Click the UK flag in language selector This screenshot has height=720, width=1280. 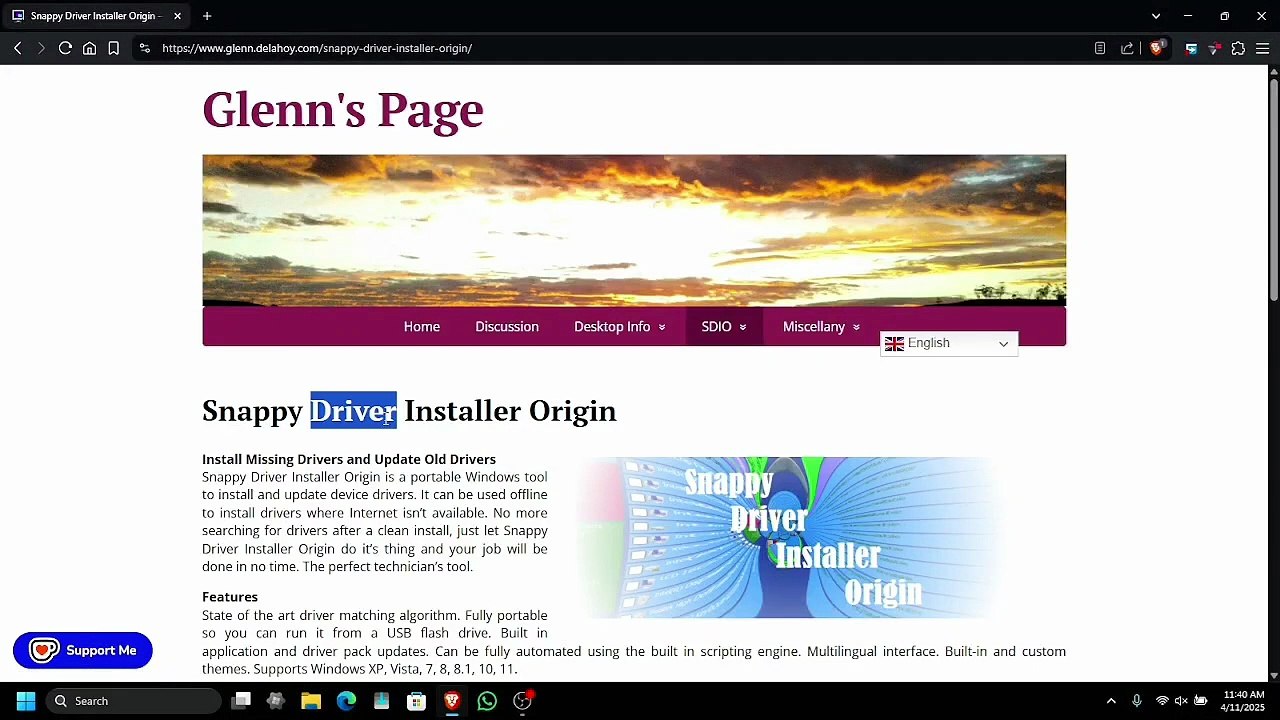894,344
